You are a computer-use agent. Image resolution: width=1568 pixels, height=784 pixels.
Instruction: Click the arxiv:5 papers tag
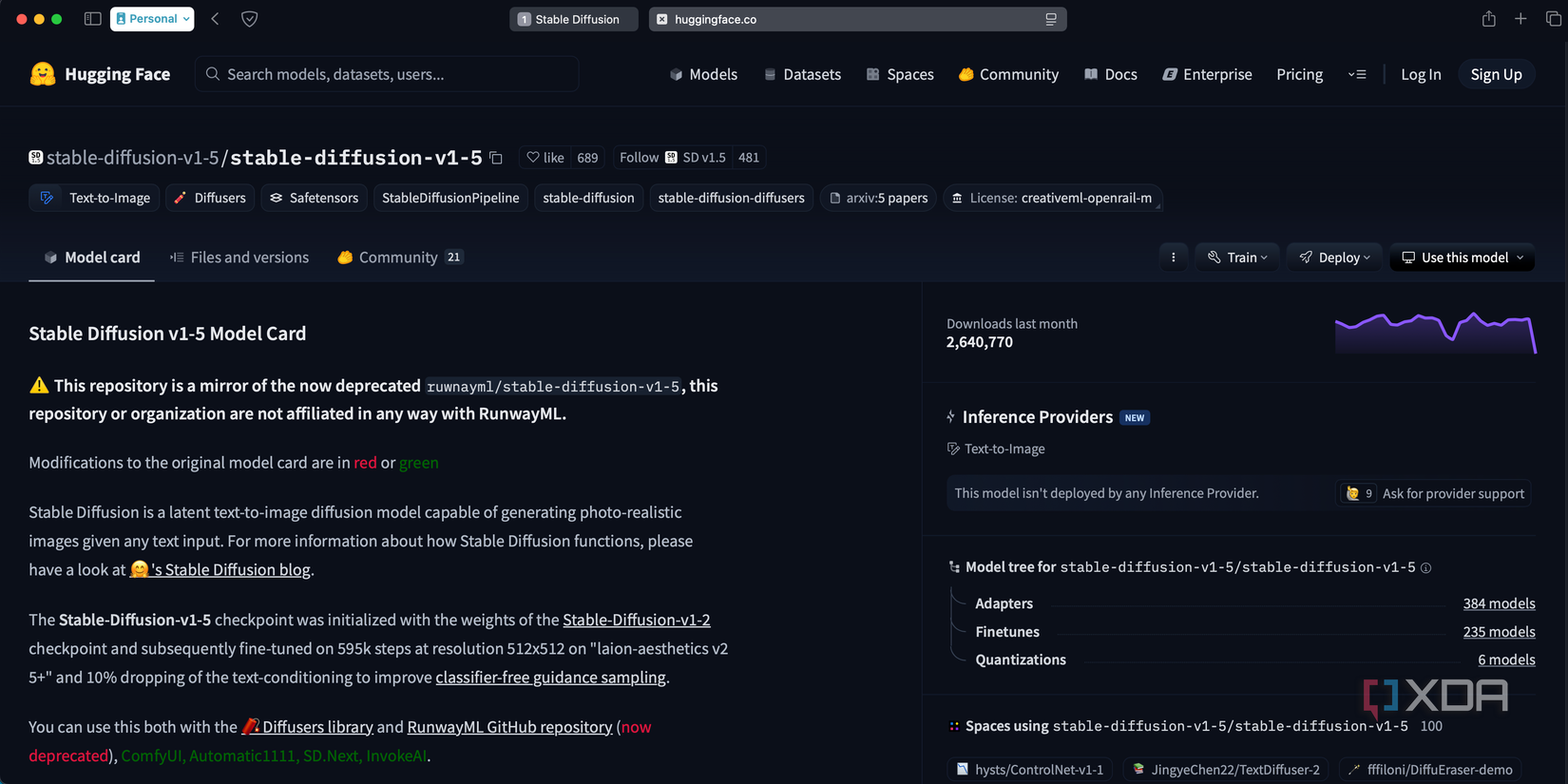pyautogui.click(x=878, y=198)
